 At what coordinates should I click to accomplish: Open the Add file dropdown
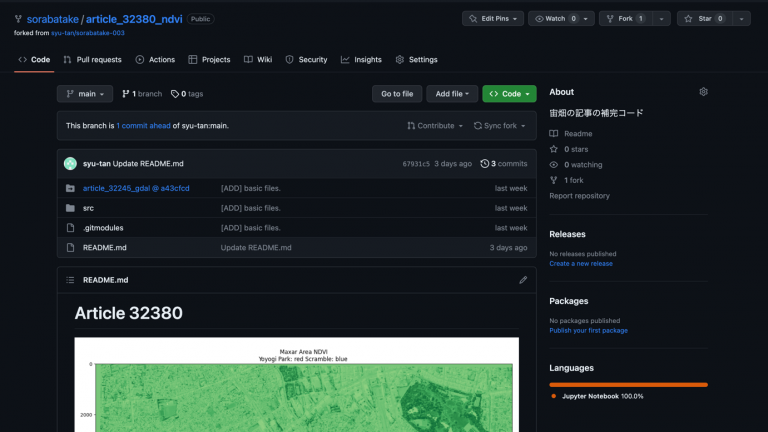coord(452,94)
